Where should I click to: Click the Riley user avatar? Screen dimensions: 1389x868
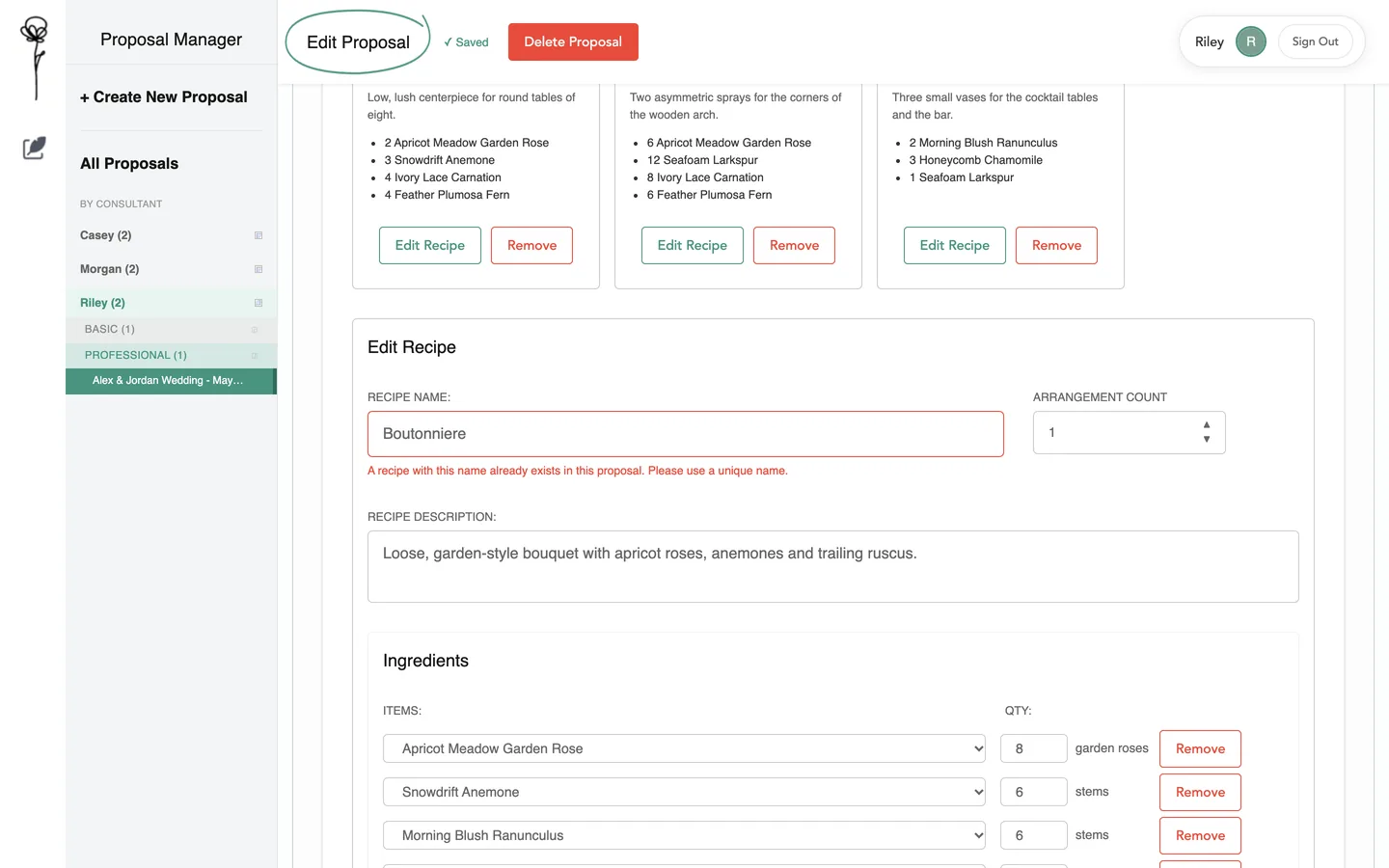click(1251, 41)
